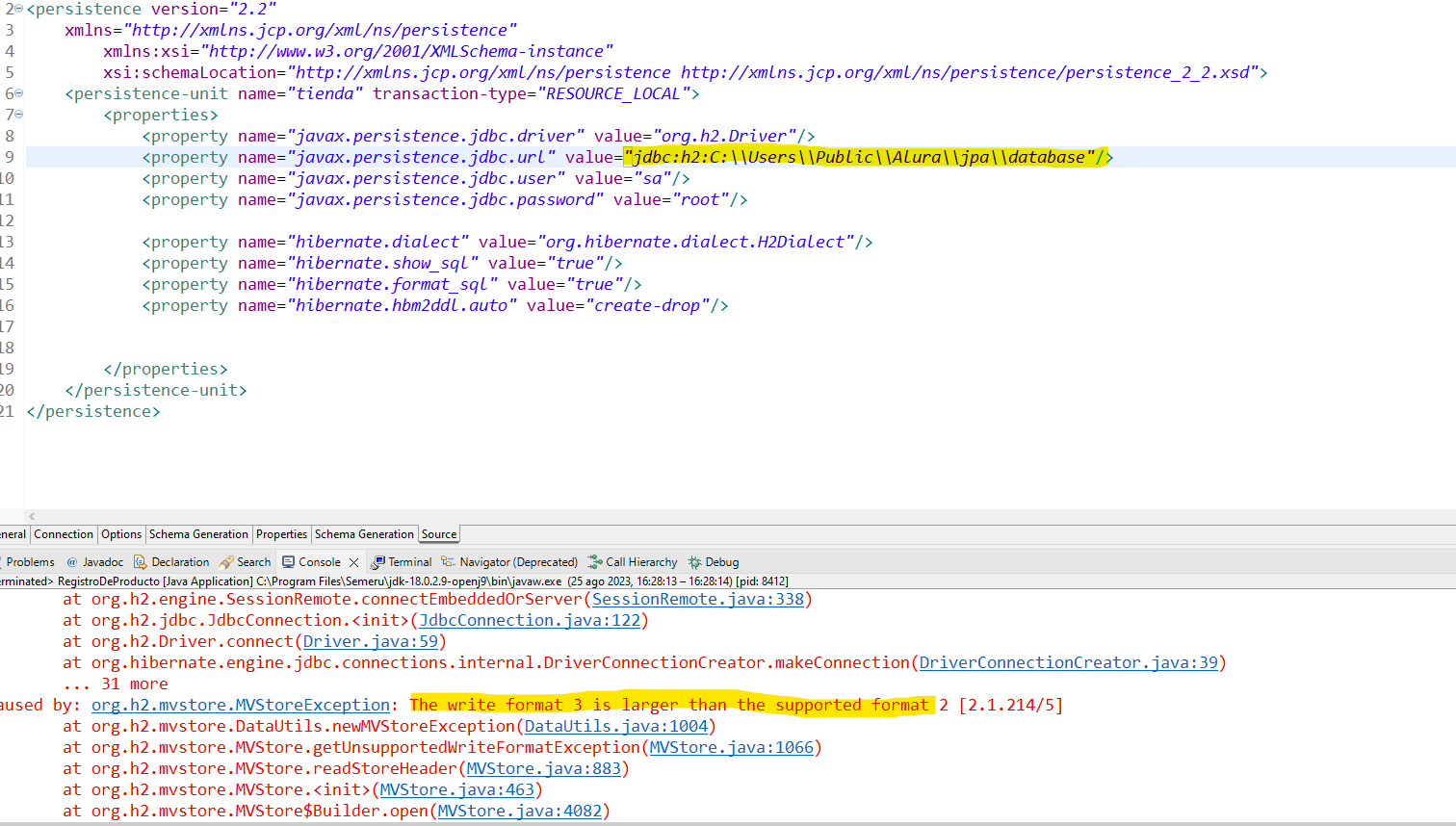The image size is (1456, 826).
Task: Open MVStore.java:883 stack trace link
Action: click(544, 768)
